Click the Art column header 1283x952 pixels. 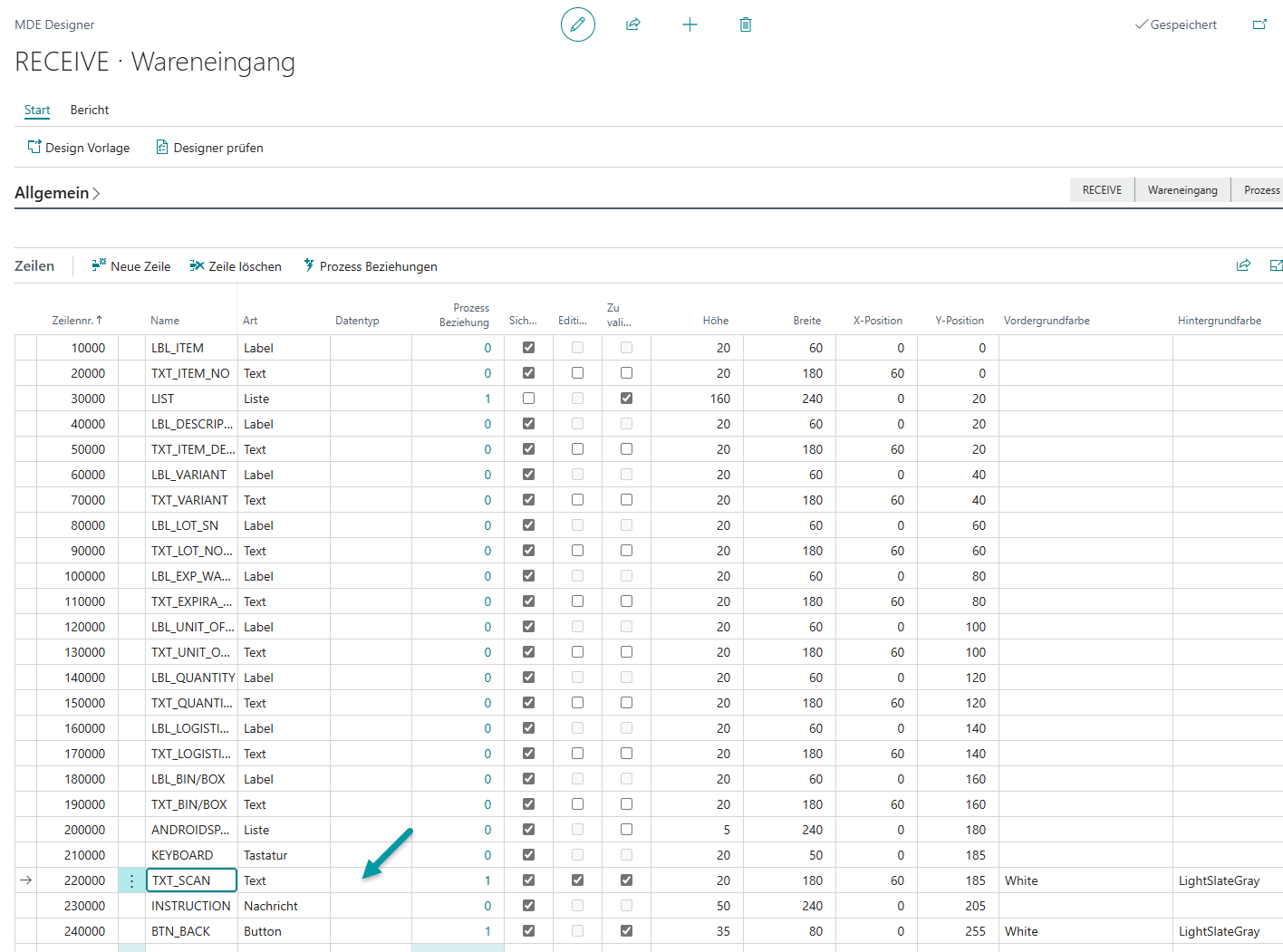(250, 321)
